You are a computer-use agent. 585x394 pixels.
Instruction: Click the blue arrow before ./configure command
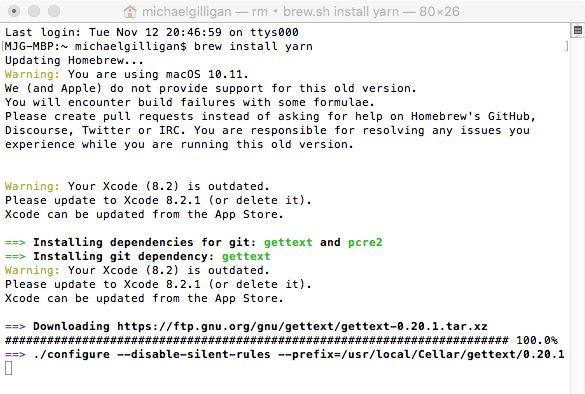coord(15,354)
